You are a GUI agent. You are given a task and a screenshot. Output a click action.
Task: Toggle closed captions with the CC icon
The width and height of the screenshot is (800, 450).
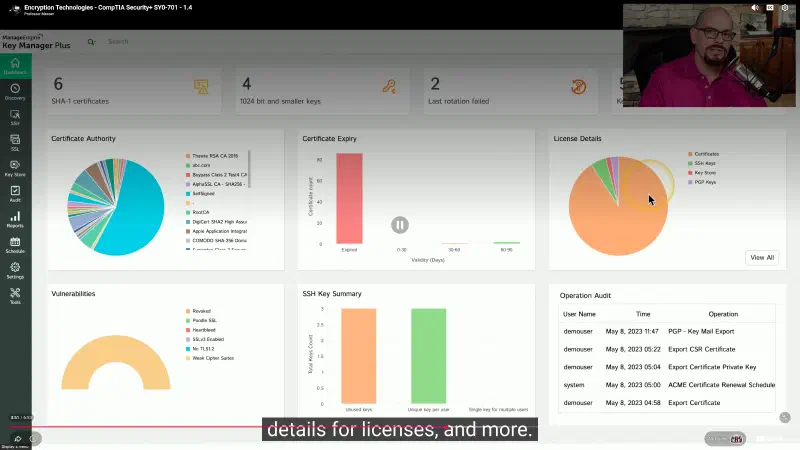click(x=770, y=8)
